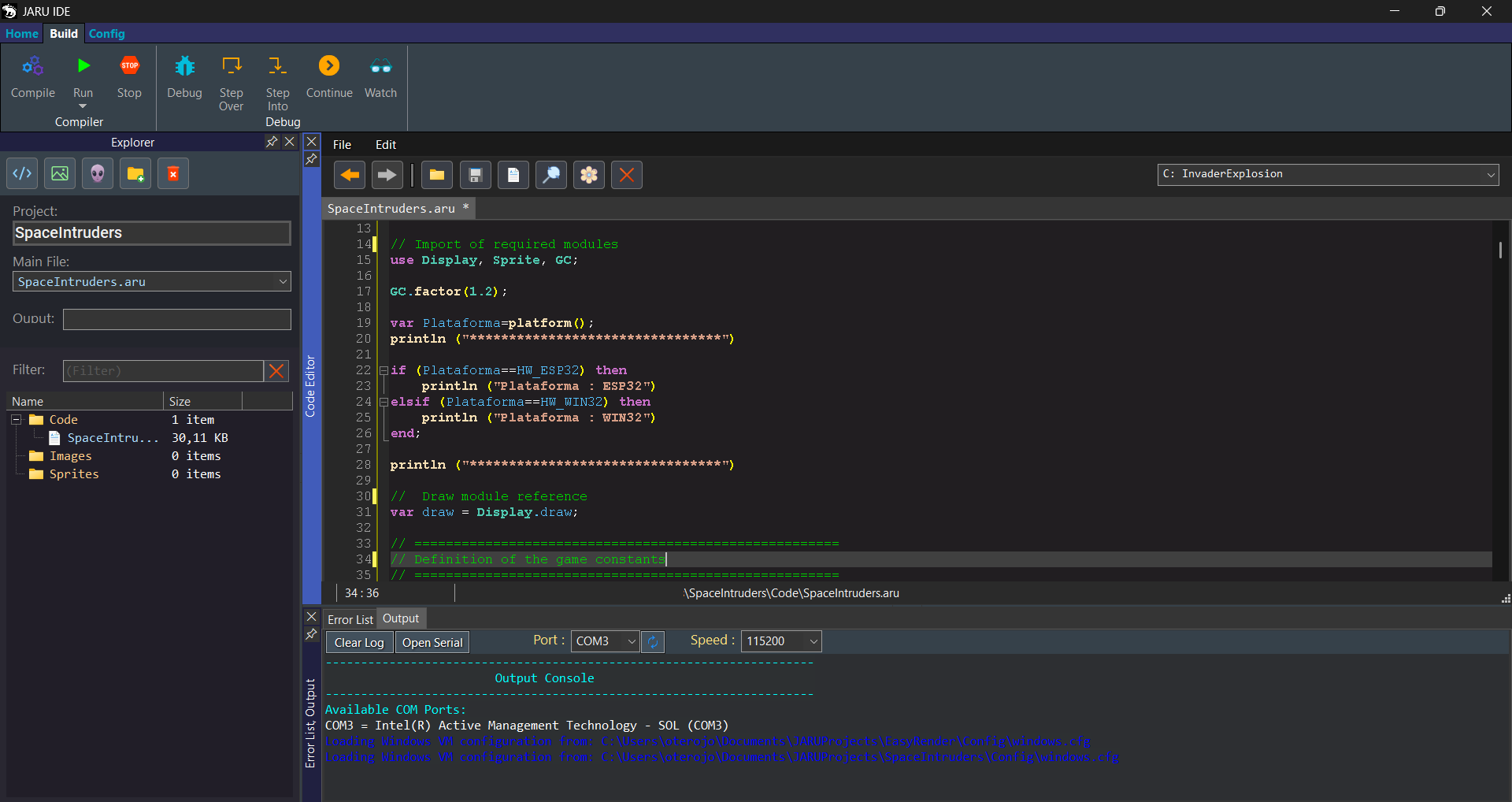Click the file path in editor status bar
1512x802 pixels.
pos(791,593)
